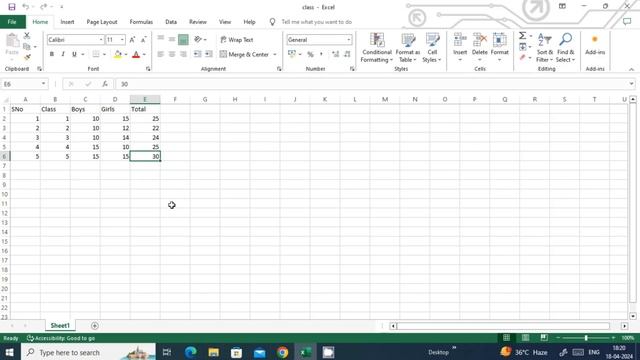This screenshot has height=360, width=640.
Task: Apply percent style format
Action: pyautogui.click(x=310, y=54)
